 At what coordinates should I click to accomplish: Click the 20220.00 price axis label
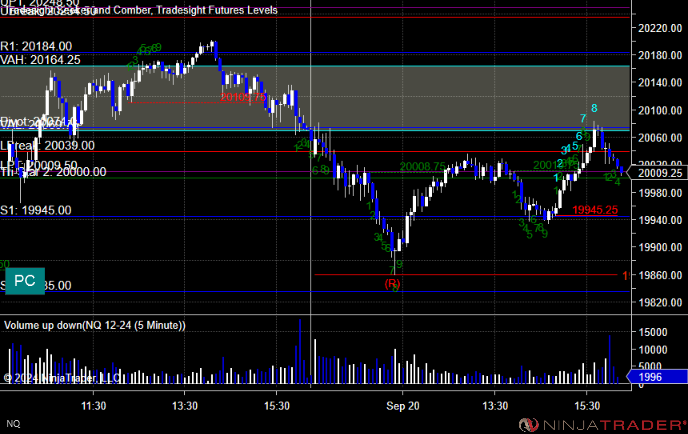[660, 28]
